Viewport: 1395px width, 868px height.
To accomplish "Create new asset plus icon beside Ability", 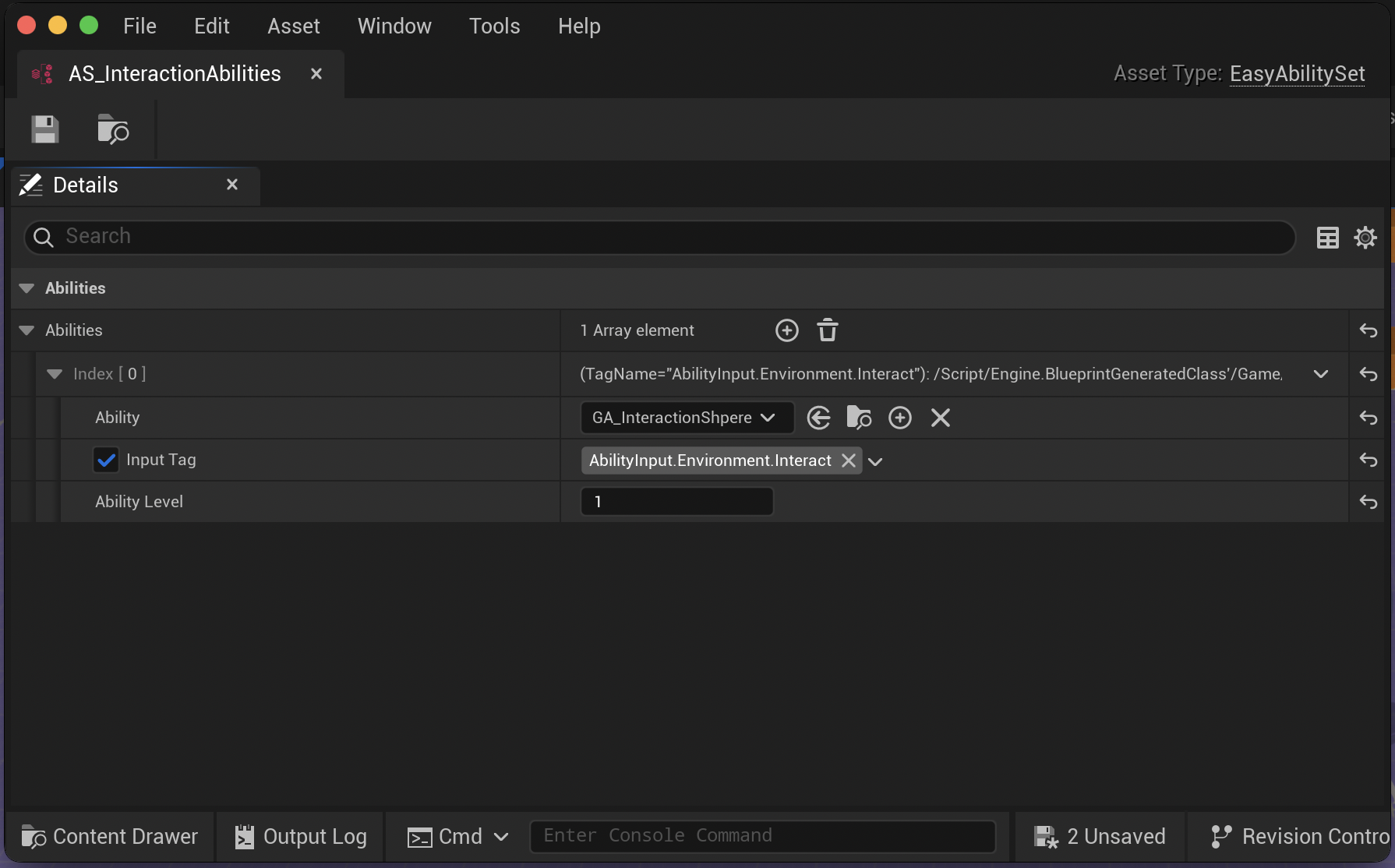I will click(899, 418).
